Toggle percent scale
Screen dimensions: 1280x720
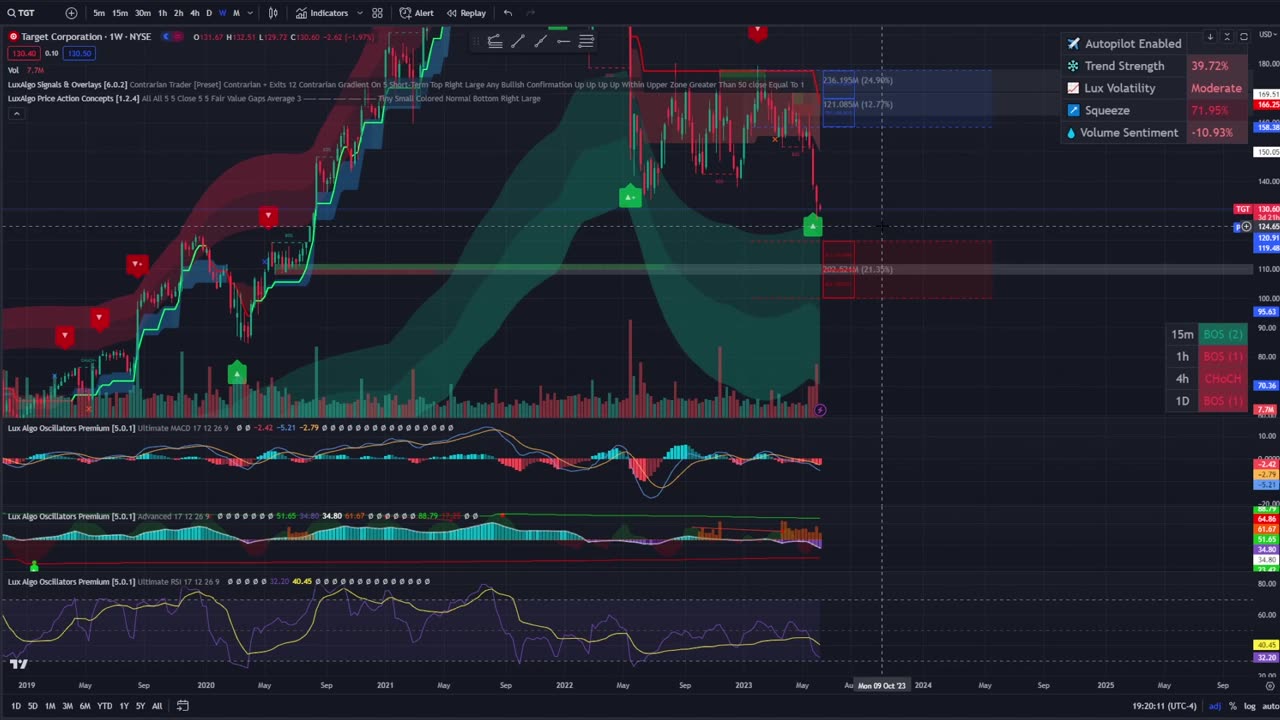point(1233,706)
